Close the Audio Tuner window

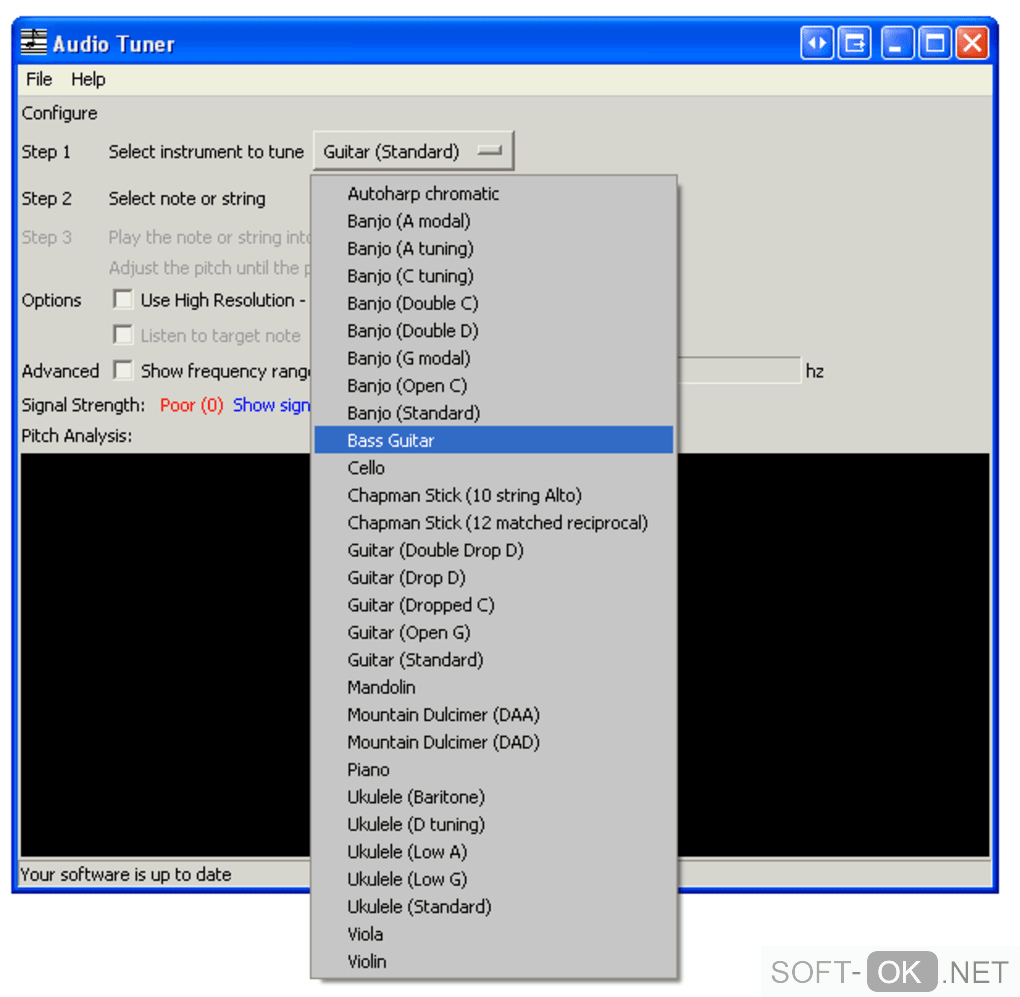pyautogui.click(x=973, y=44)
